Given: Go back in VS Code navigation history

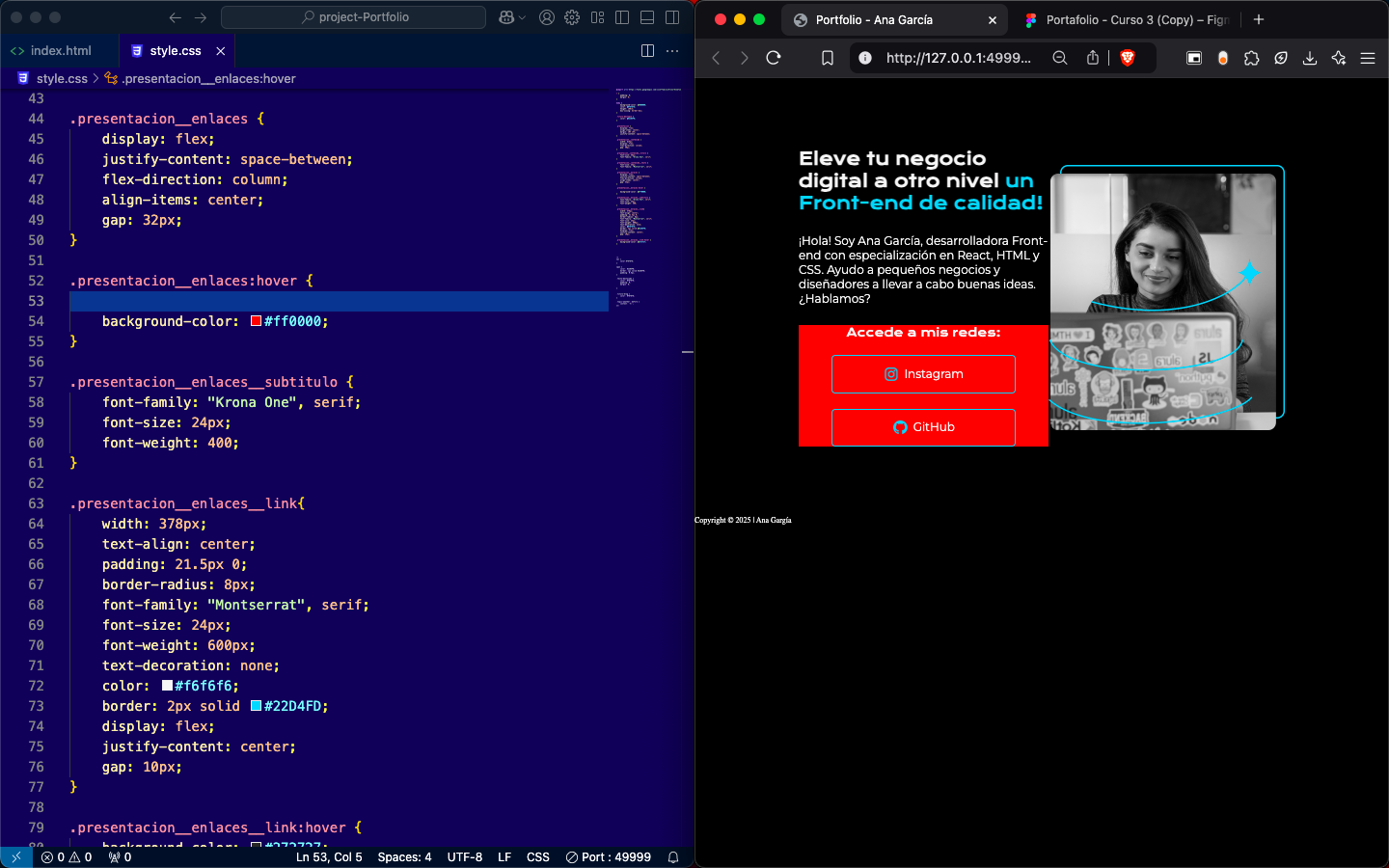Looking at the screenshot, I should click(x=175, y=17).
